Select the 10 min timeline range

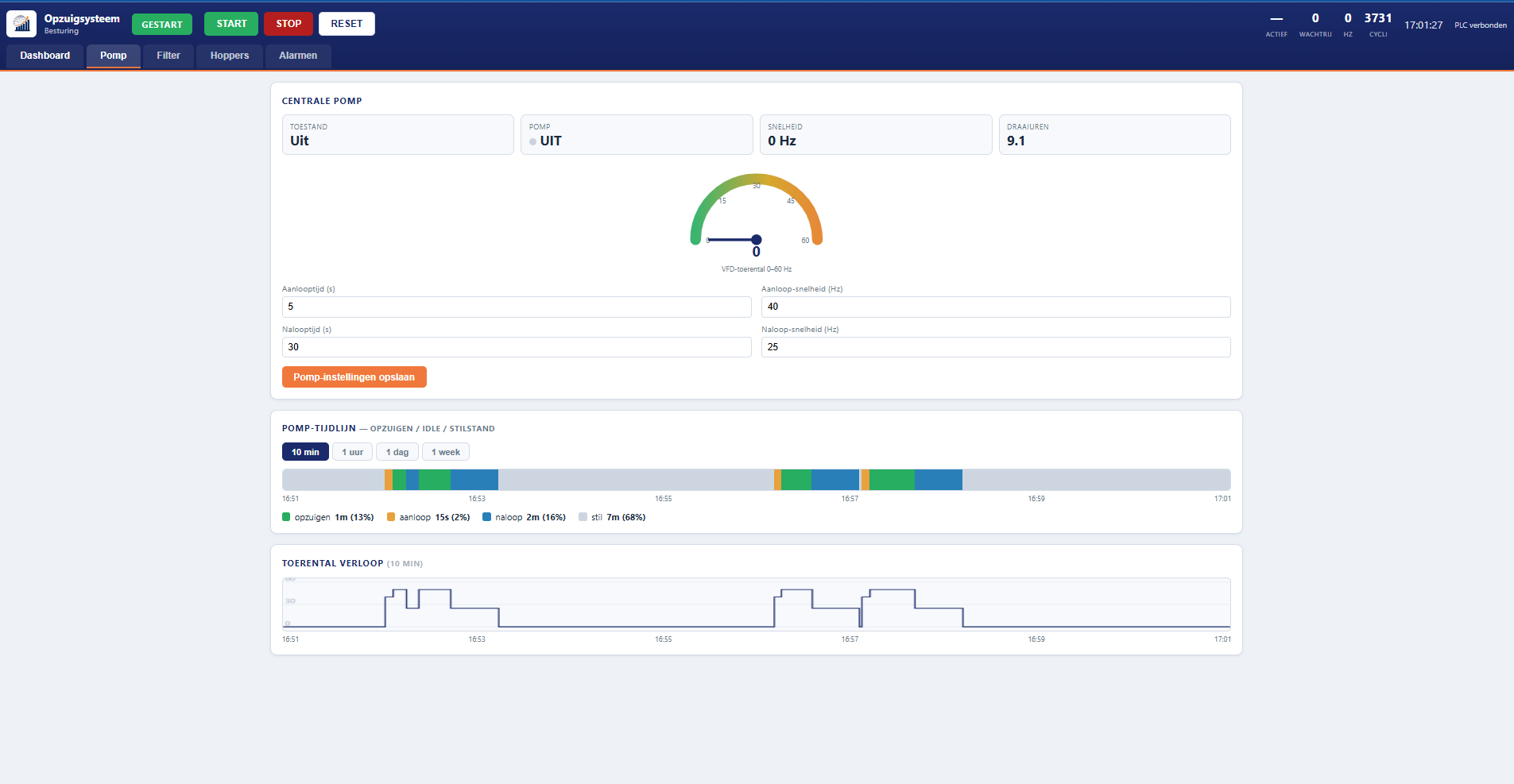pos(305,452)
